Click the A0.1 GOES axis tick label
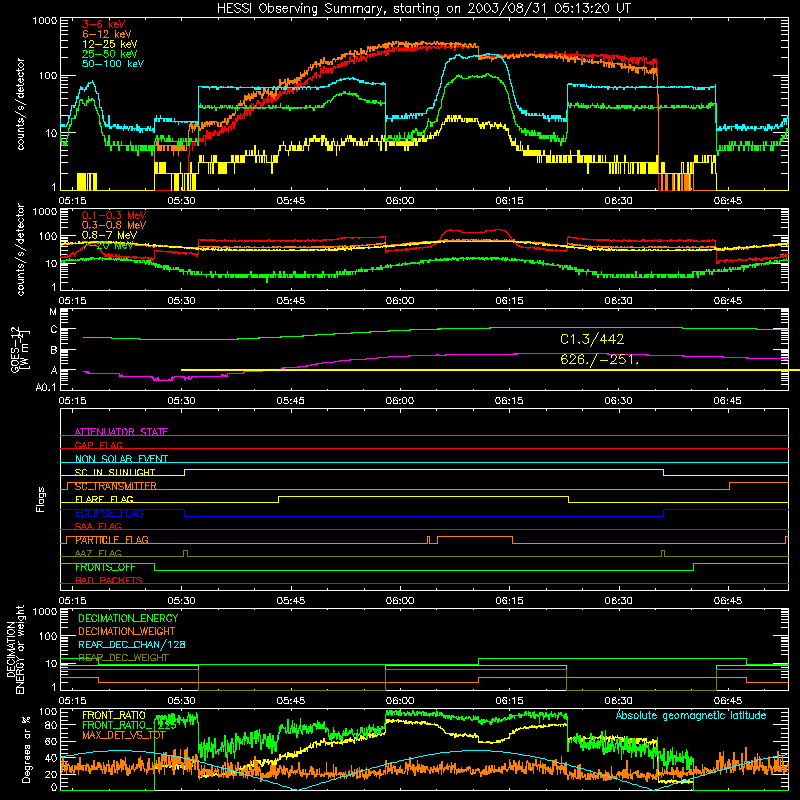This screenshot has height=800, width=800. tap(46, 387)
